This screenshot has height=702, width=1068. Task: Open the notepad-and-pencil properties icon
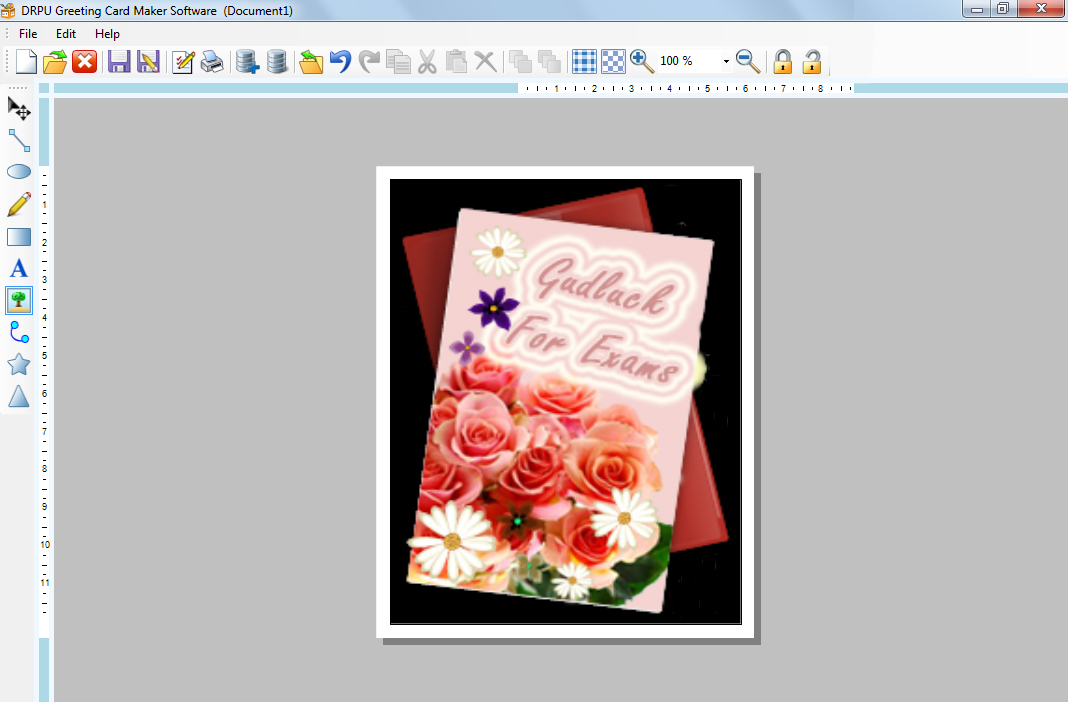point(183,61)
